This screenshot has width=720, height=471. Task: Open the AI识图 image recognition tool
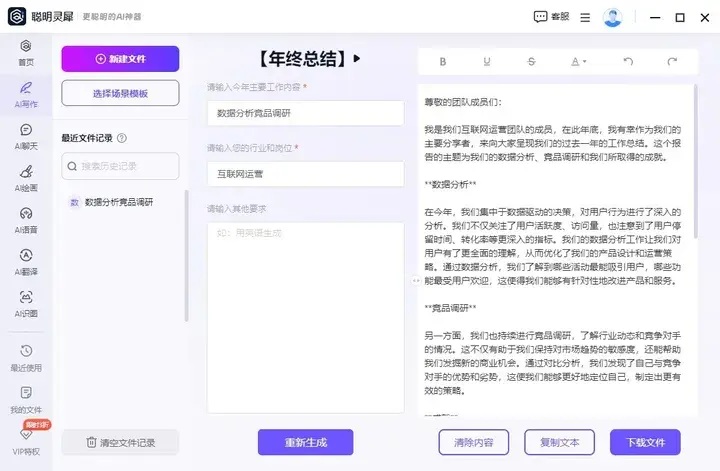[25, 302]
